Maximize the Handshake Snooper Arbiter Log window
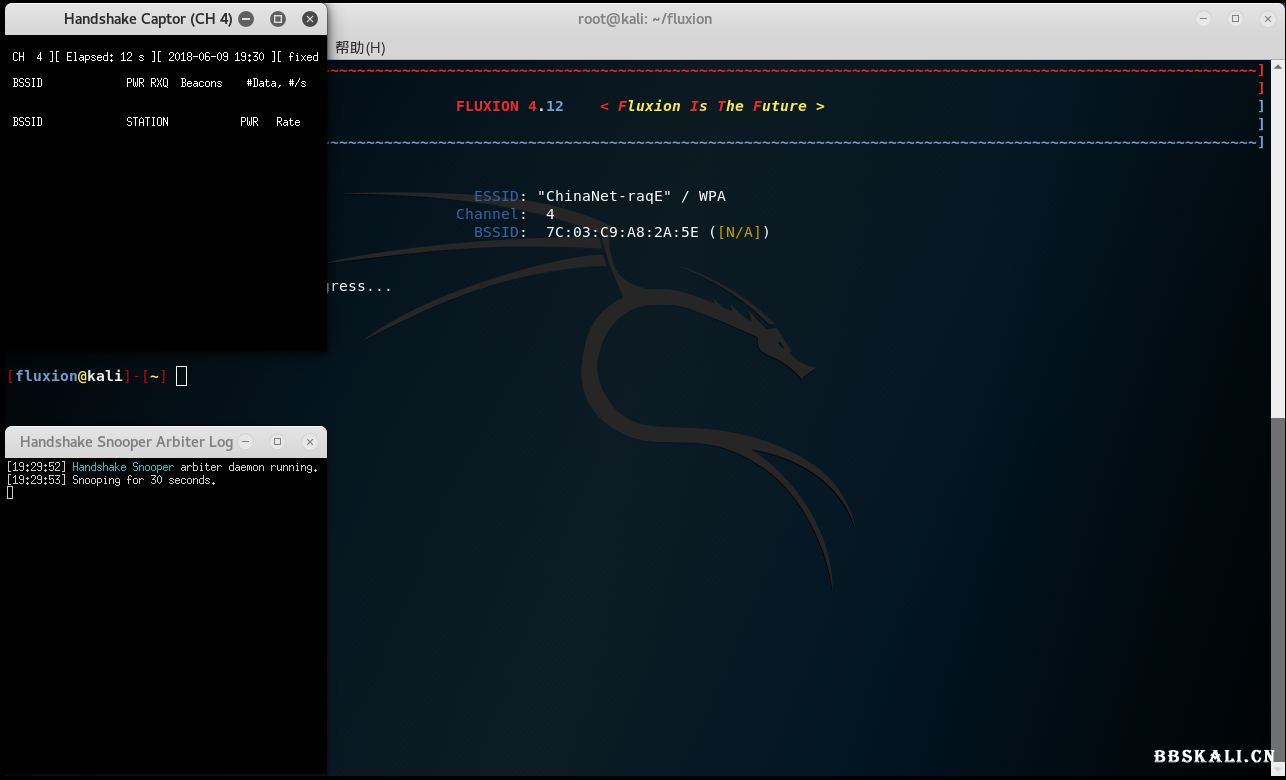This screenshot has width=1286, height=780. pyautogui.click(x=278, y=442)
